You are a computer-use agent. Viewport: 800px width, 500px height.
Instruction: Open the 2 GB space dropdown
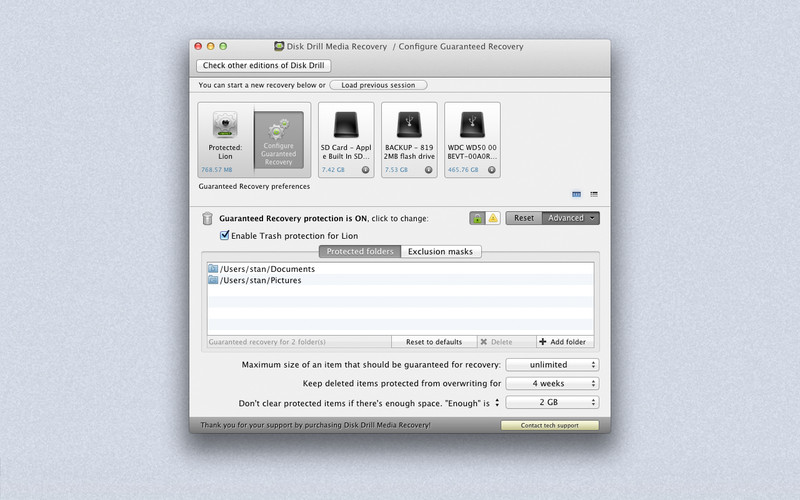point(552,403)
